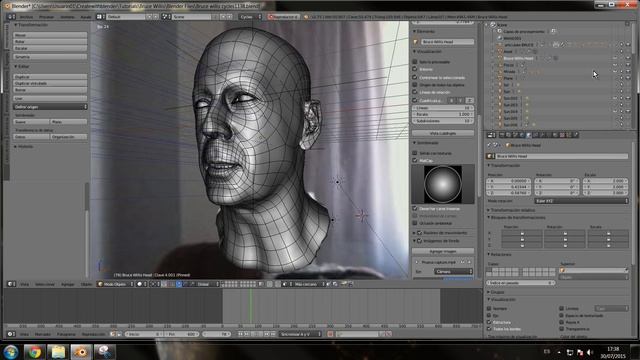Click the timeline Inicio frame field

144,334
